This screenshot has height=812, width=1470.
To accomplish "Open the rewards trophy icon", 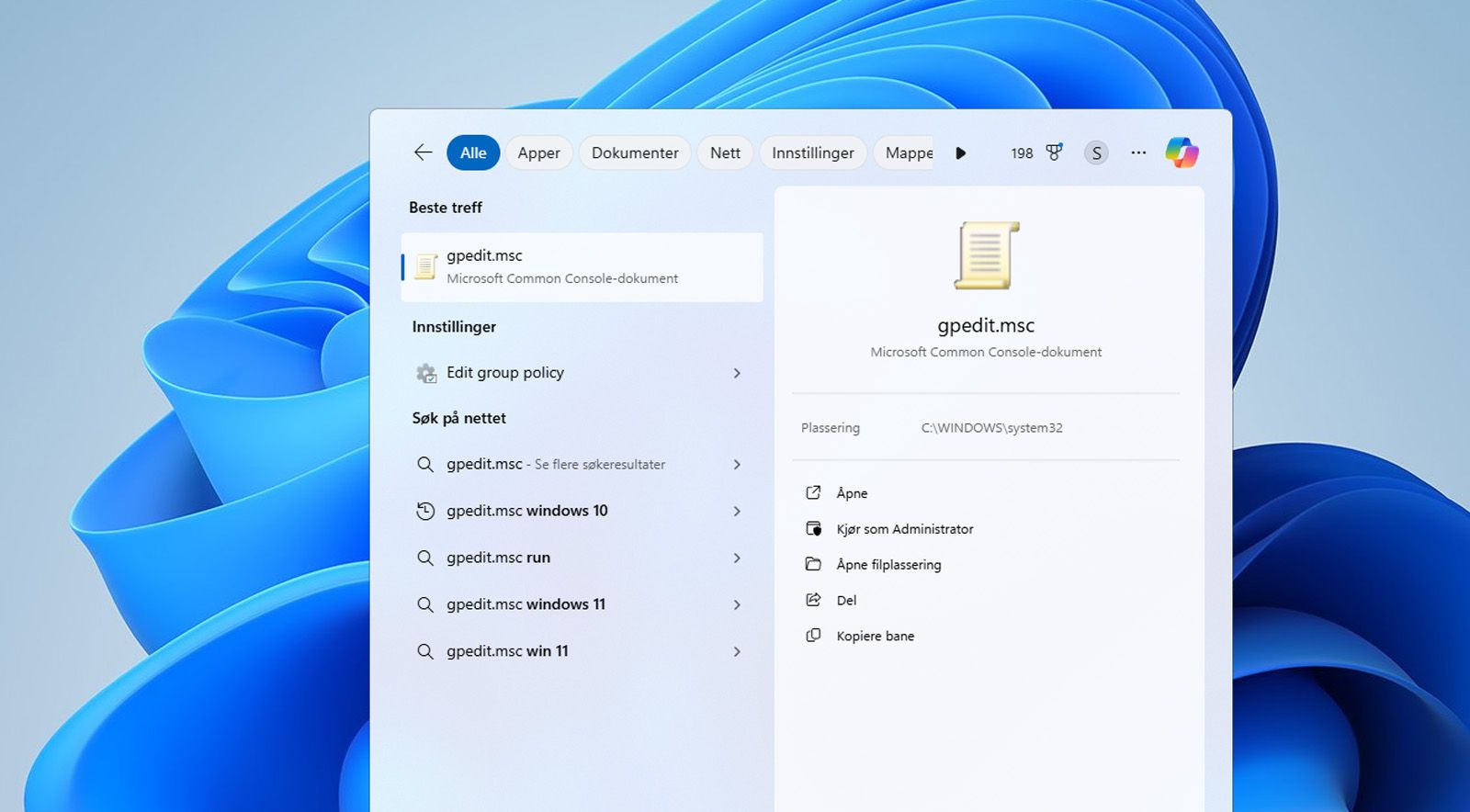I will pos(1055,152).
